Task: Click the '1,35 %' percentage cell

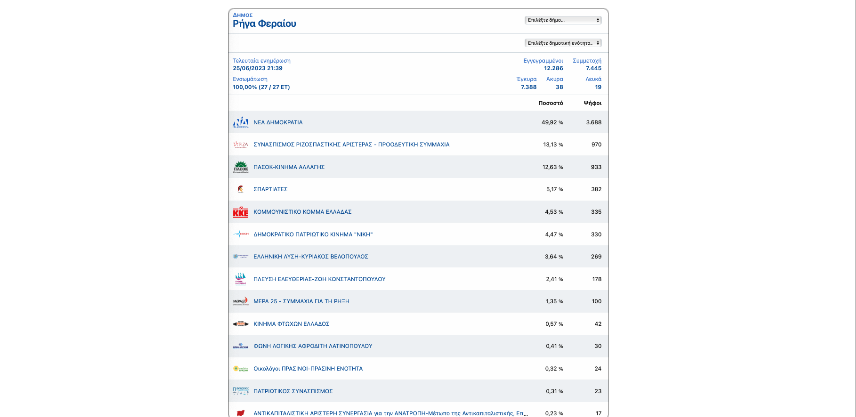Action: [x=554, y=301]
